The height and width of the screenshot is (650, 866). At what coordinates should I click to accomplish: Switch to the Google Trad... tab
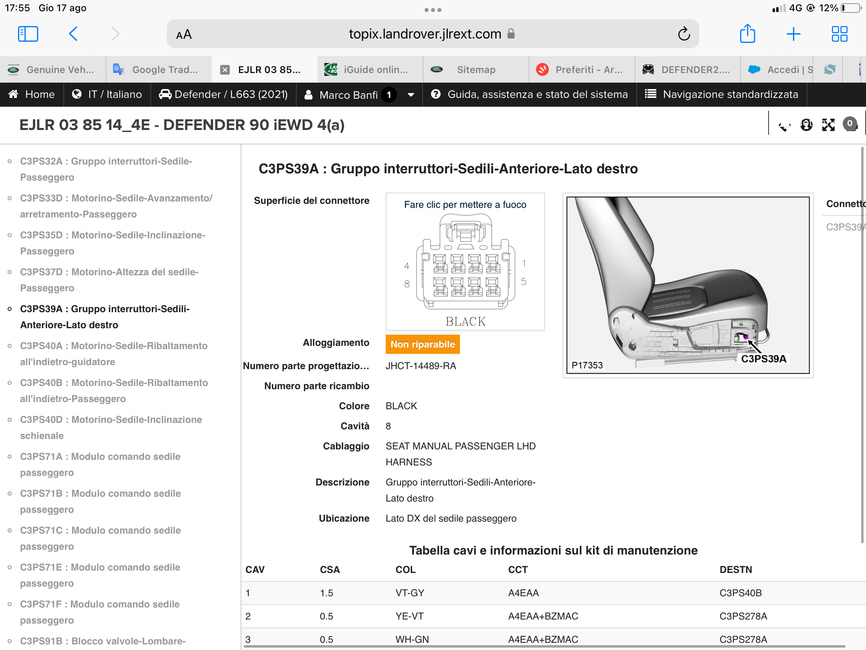pyautogui.click(x=159, y=70)
